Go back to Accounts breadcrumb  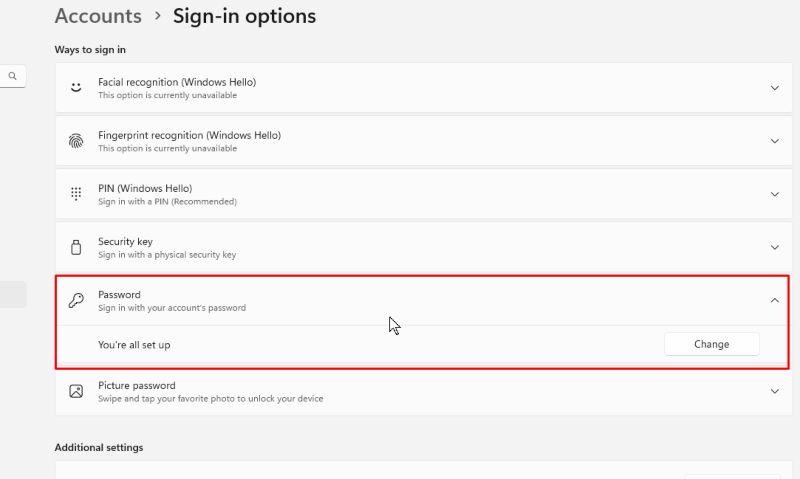(x=98, y=16)
